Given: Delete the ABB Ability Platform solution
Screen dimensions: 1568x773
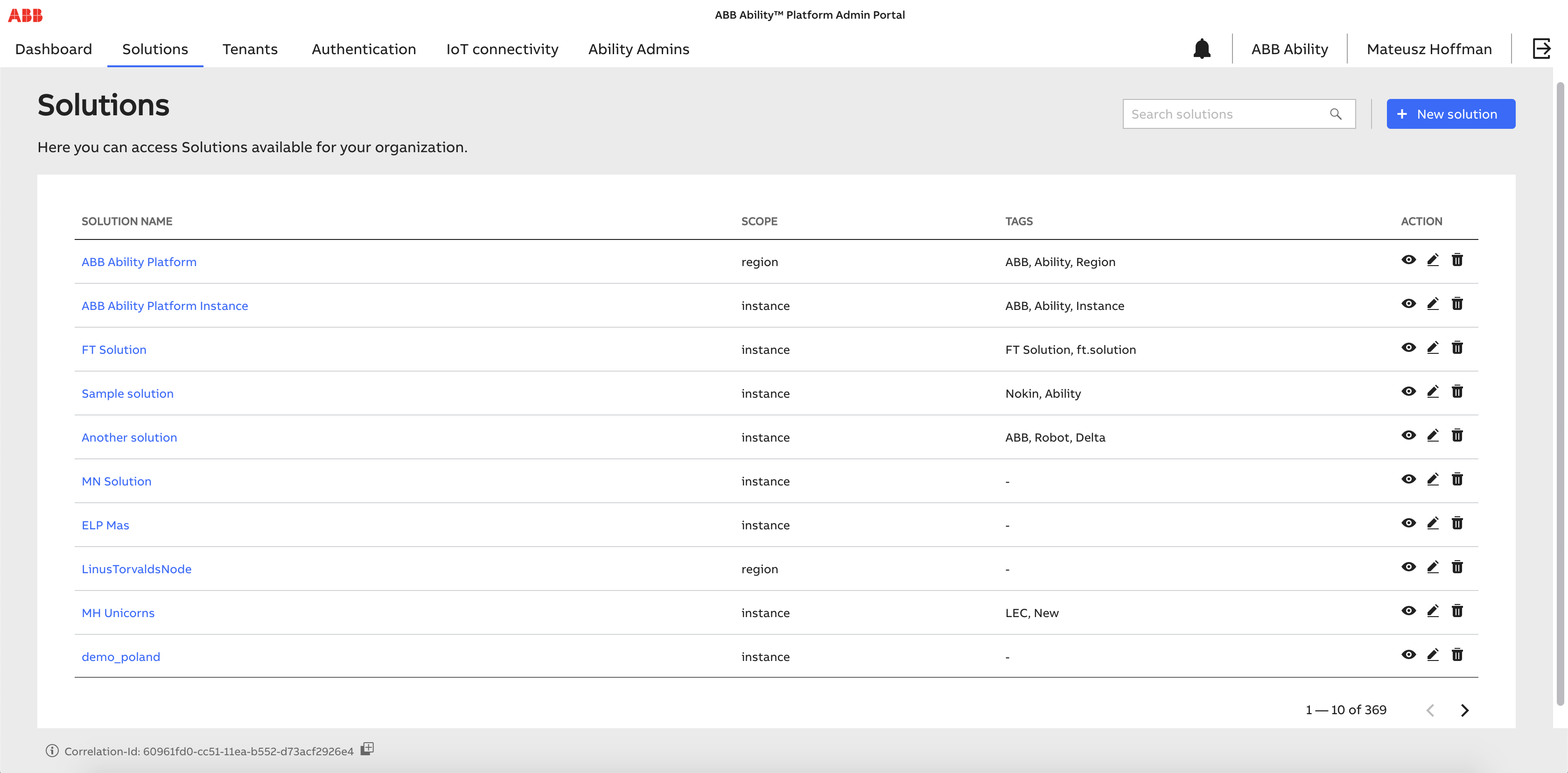Looking at the screenshot, I should pyautogui.click(x=1457, y=260).
